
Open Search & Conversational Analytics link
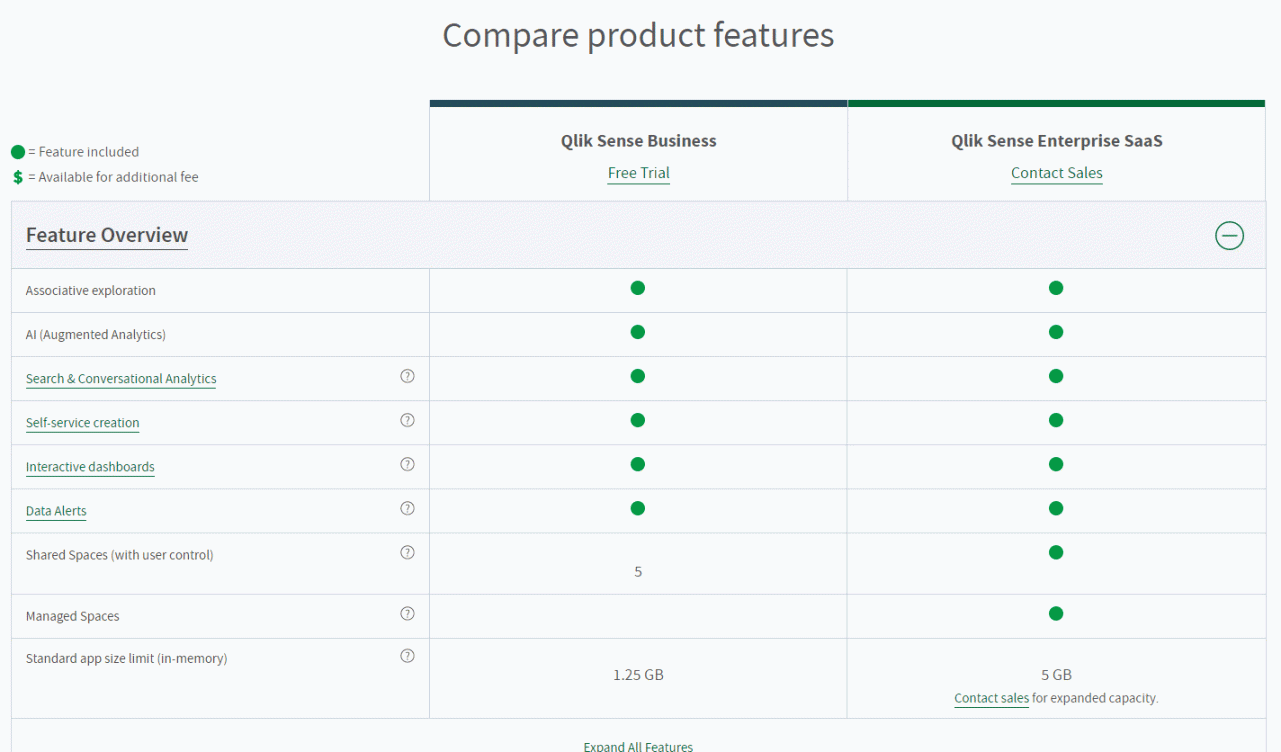121,379
